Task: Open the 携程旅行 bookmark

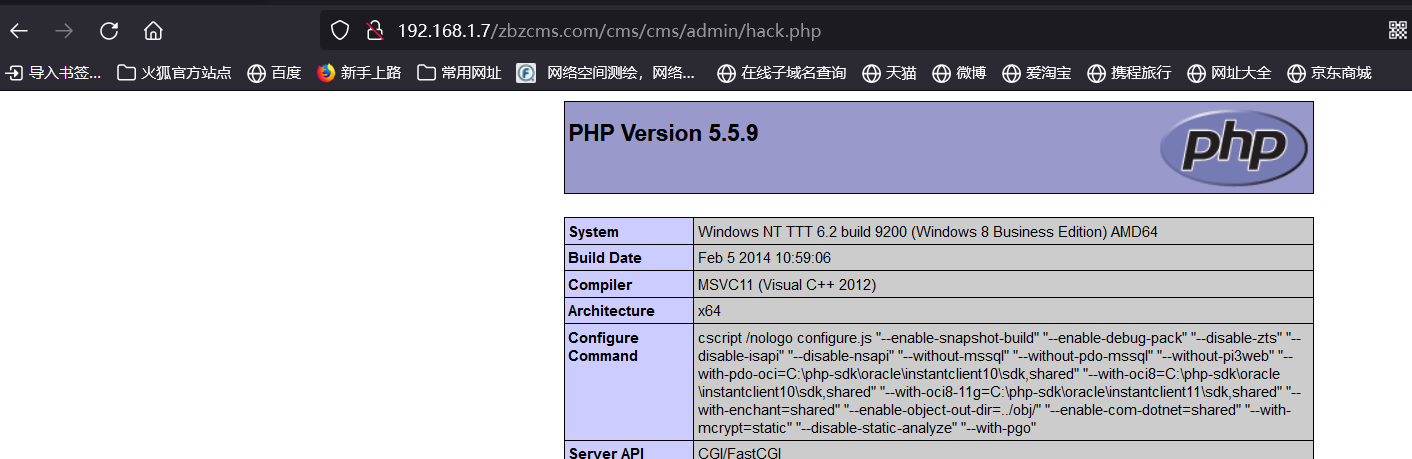Action: (1129, 72)
